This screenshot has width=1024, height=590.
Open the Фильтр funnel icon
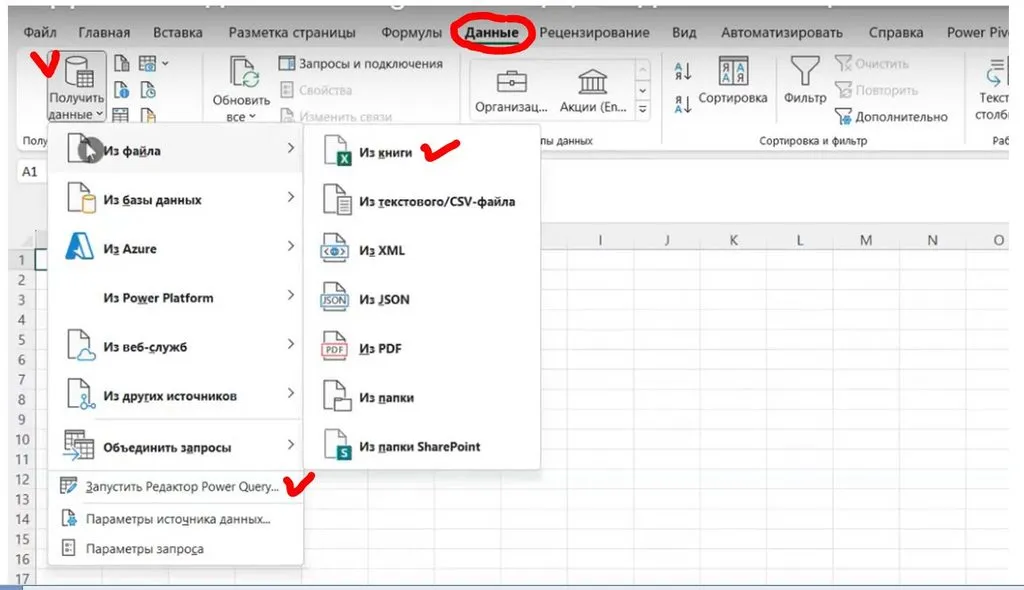pyautogui.click(x=805, y=73)
